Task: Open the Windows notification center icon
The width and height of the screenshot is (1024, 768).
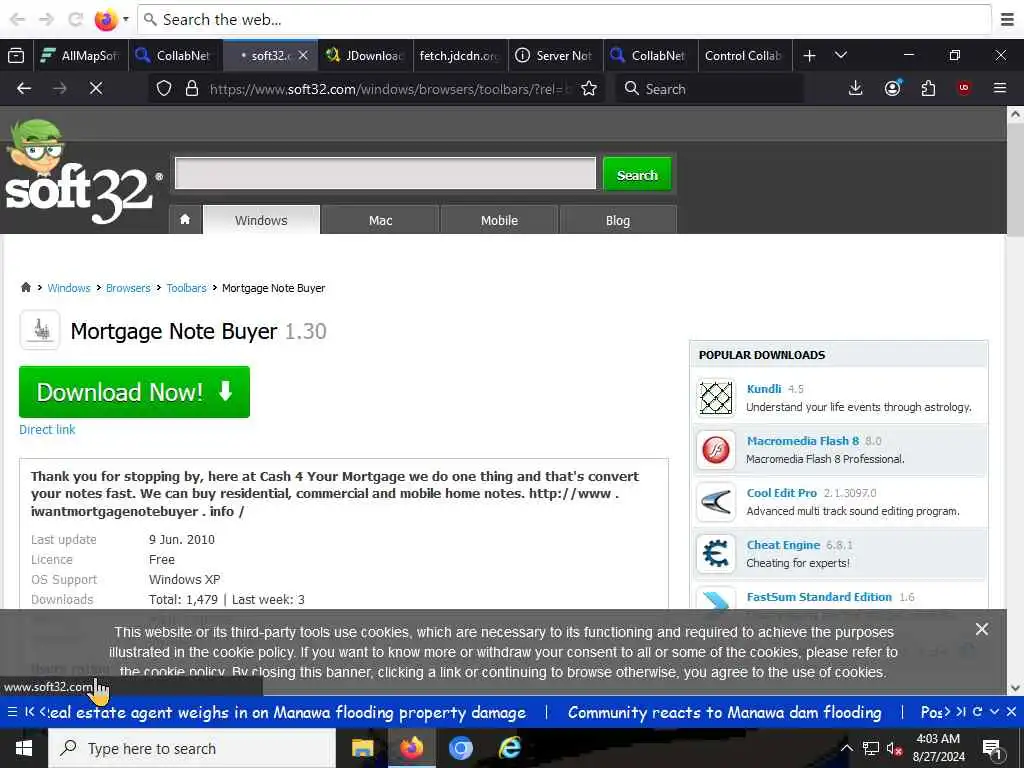Action: pos(992,748)
